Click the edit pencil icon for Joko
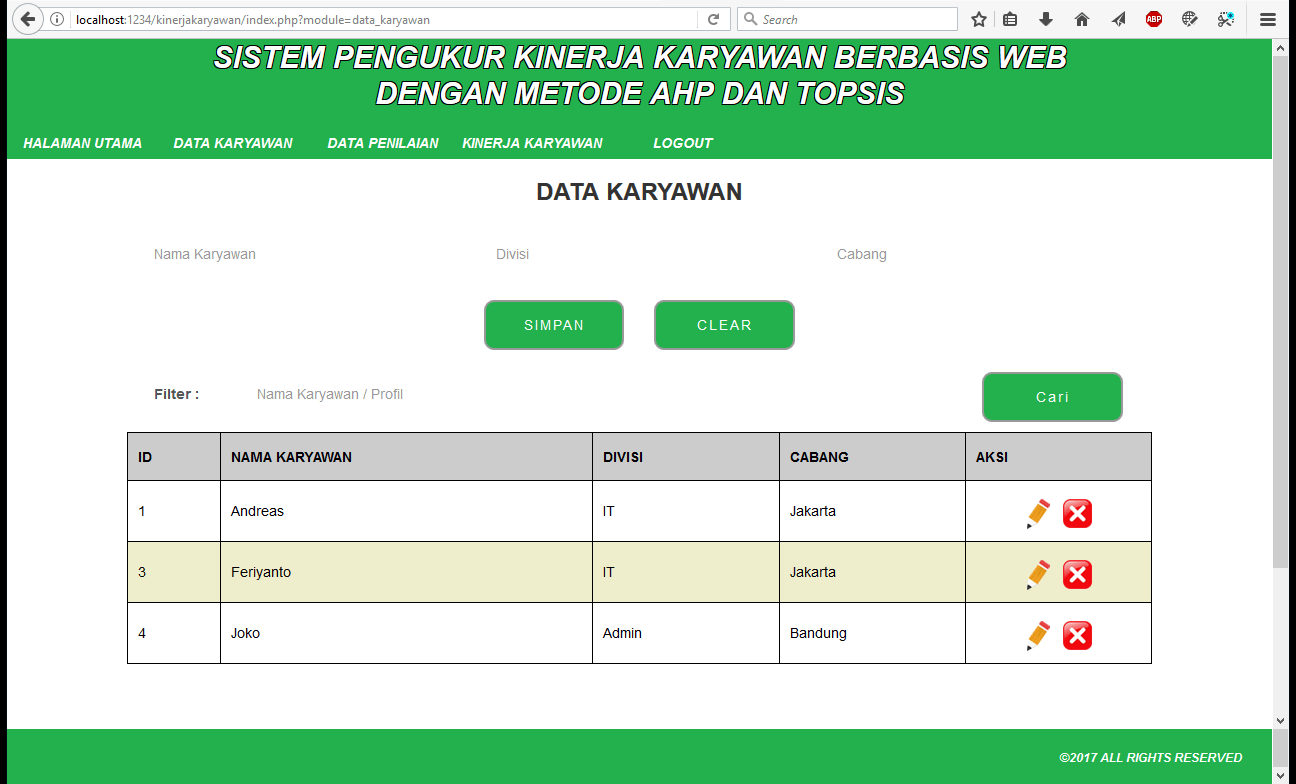Image resolution: width=1296 pixels, height=784 pixels. (1038, 635)
